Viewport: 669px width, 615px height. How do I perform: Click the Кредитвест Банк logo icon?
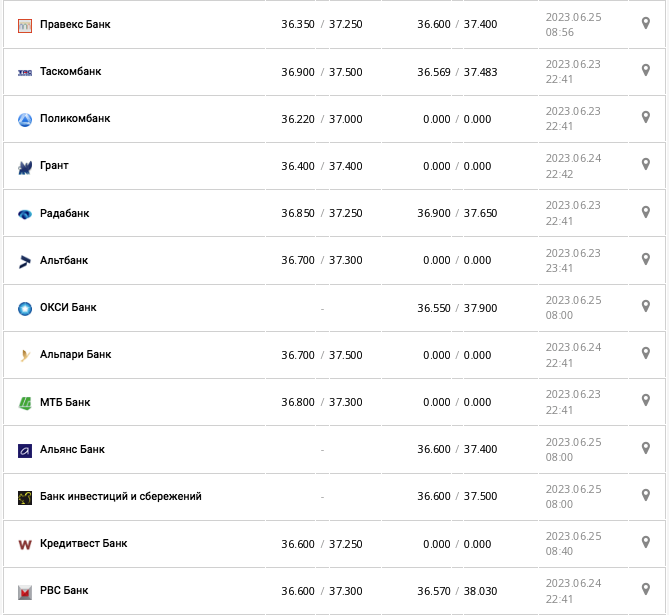coord(26,544)
